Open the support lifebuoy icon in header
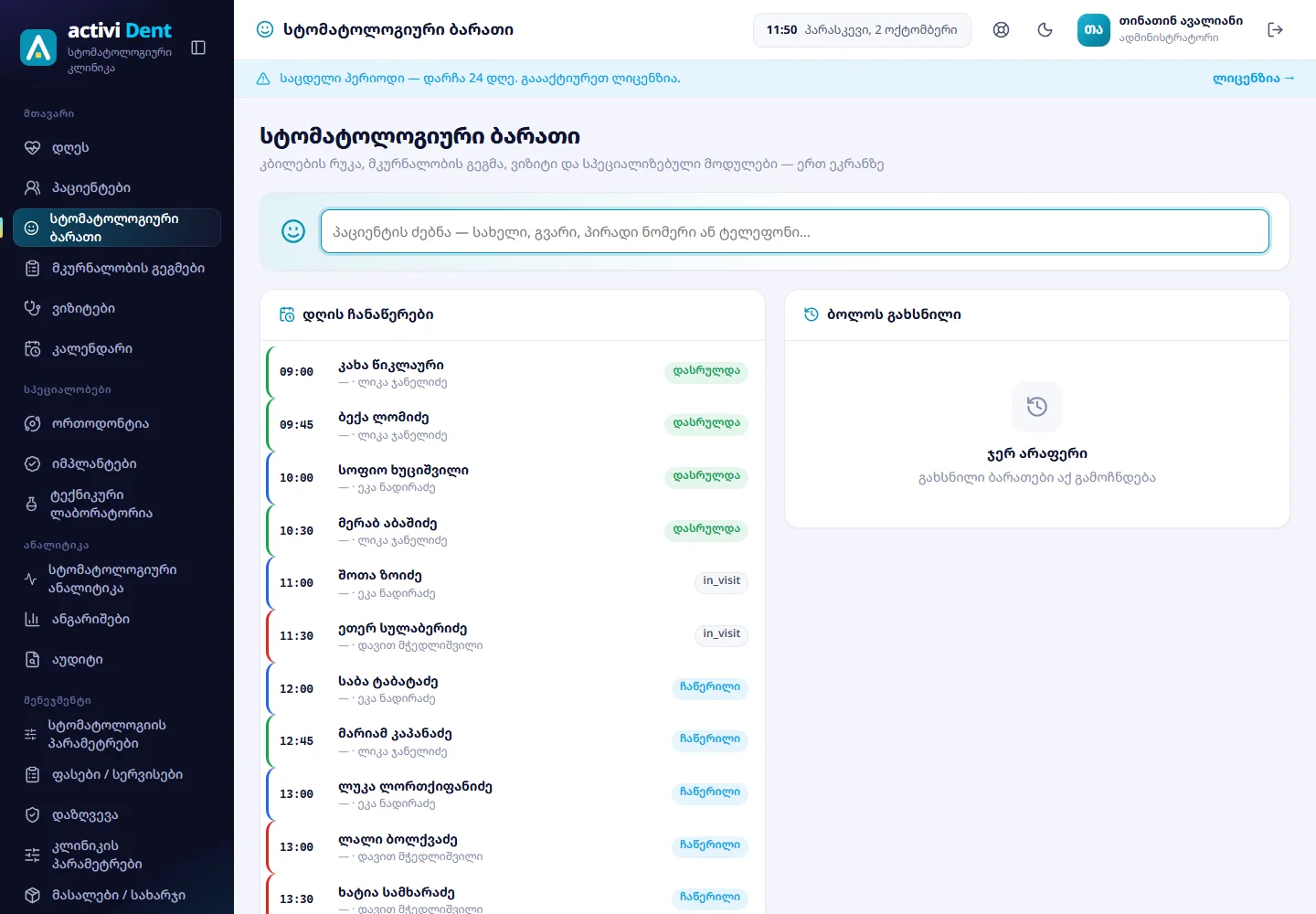This screenshot has height=914, width=1316. click(x=1002, y=30)
